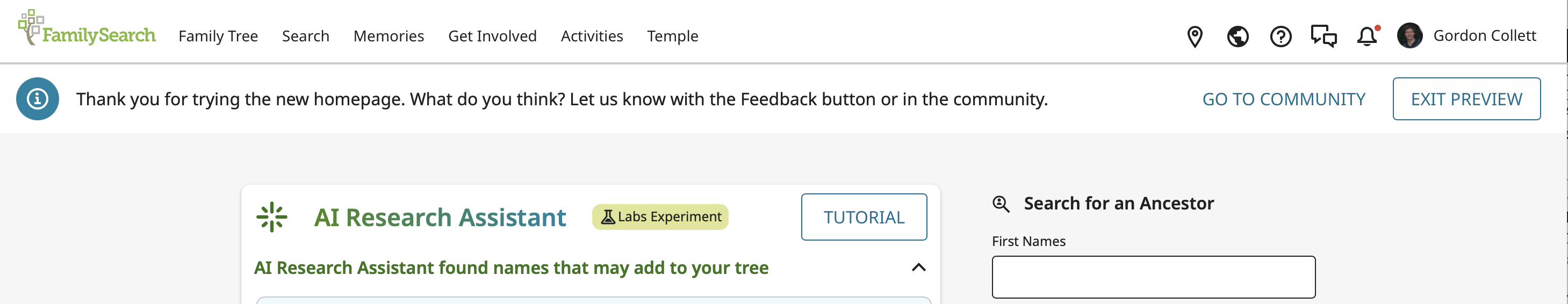View notifications via bell icon

pyautogui.click(x=1366, y=37)
